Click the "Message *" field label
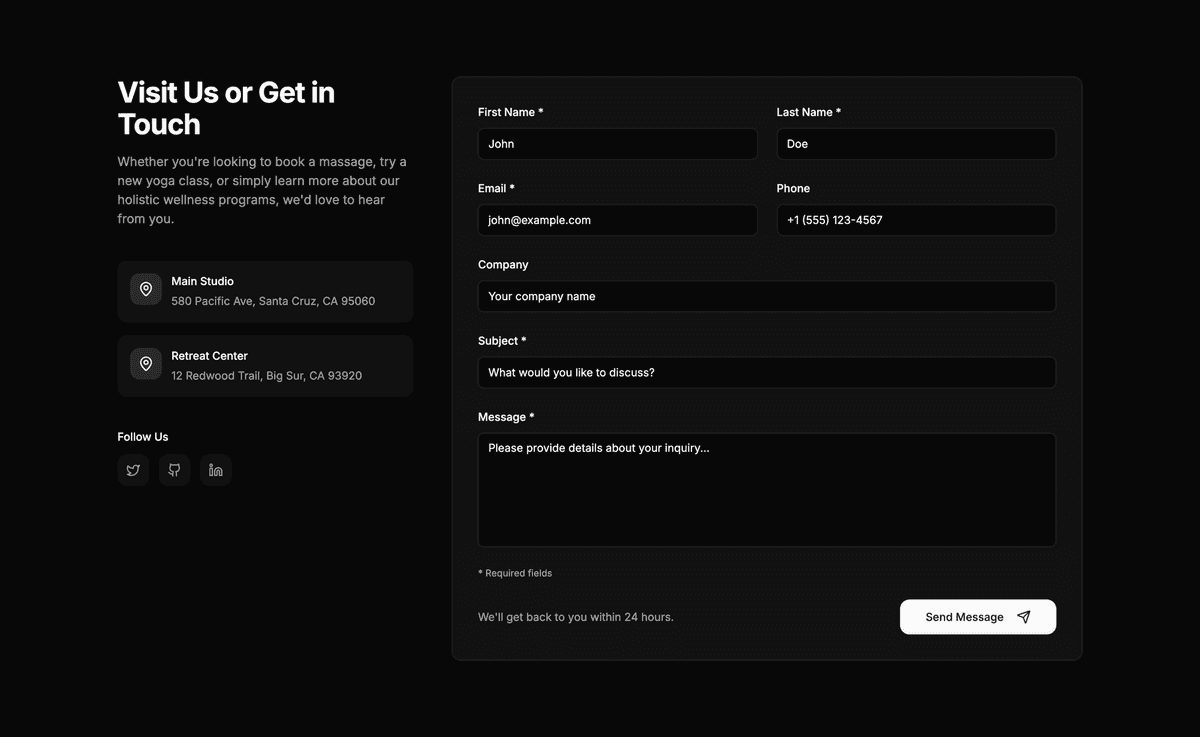This screenshot has width=1200, height=737. click(506, 417)
